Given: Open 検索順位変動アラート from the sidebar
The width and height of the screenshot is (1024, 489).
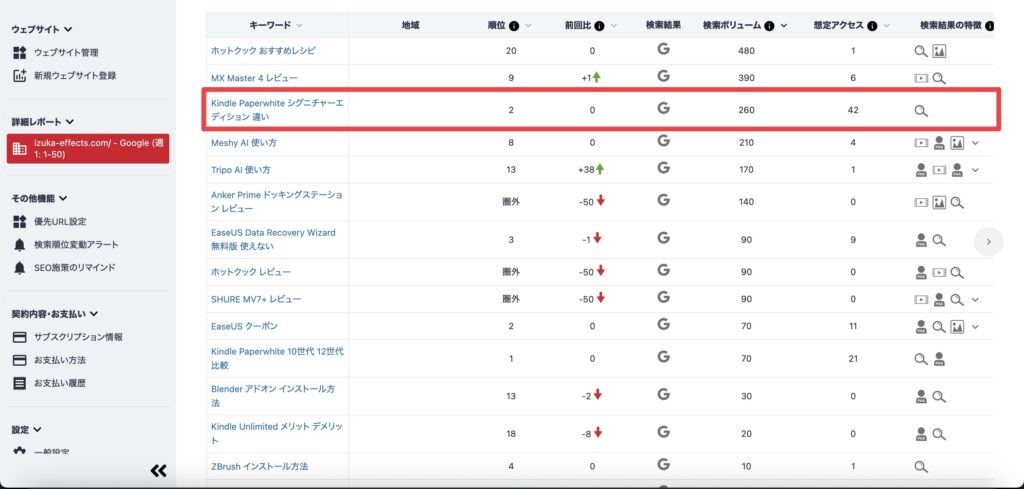Looking at the screenshot, I should coord(76,245).
